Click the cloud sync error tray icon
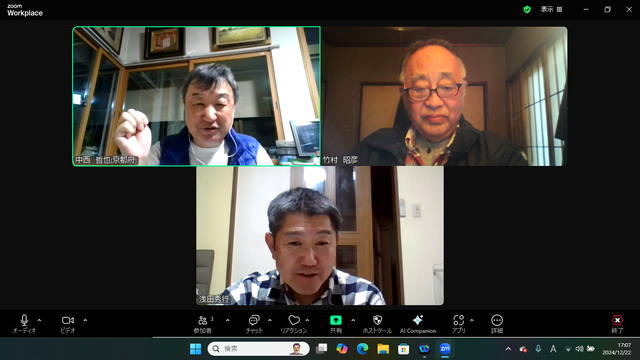 click(x=523, y=349)
